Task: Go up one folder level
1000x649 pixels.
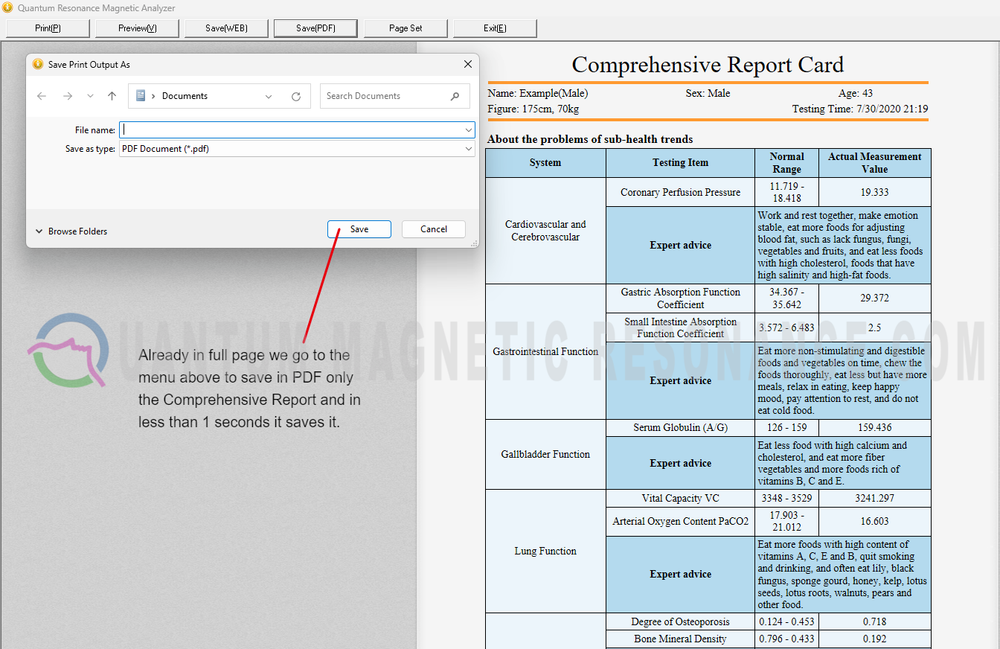Action: 111,96
